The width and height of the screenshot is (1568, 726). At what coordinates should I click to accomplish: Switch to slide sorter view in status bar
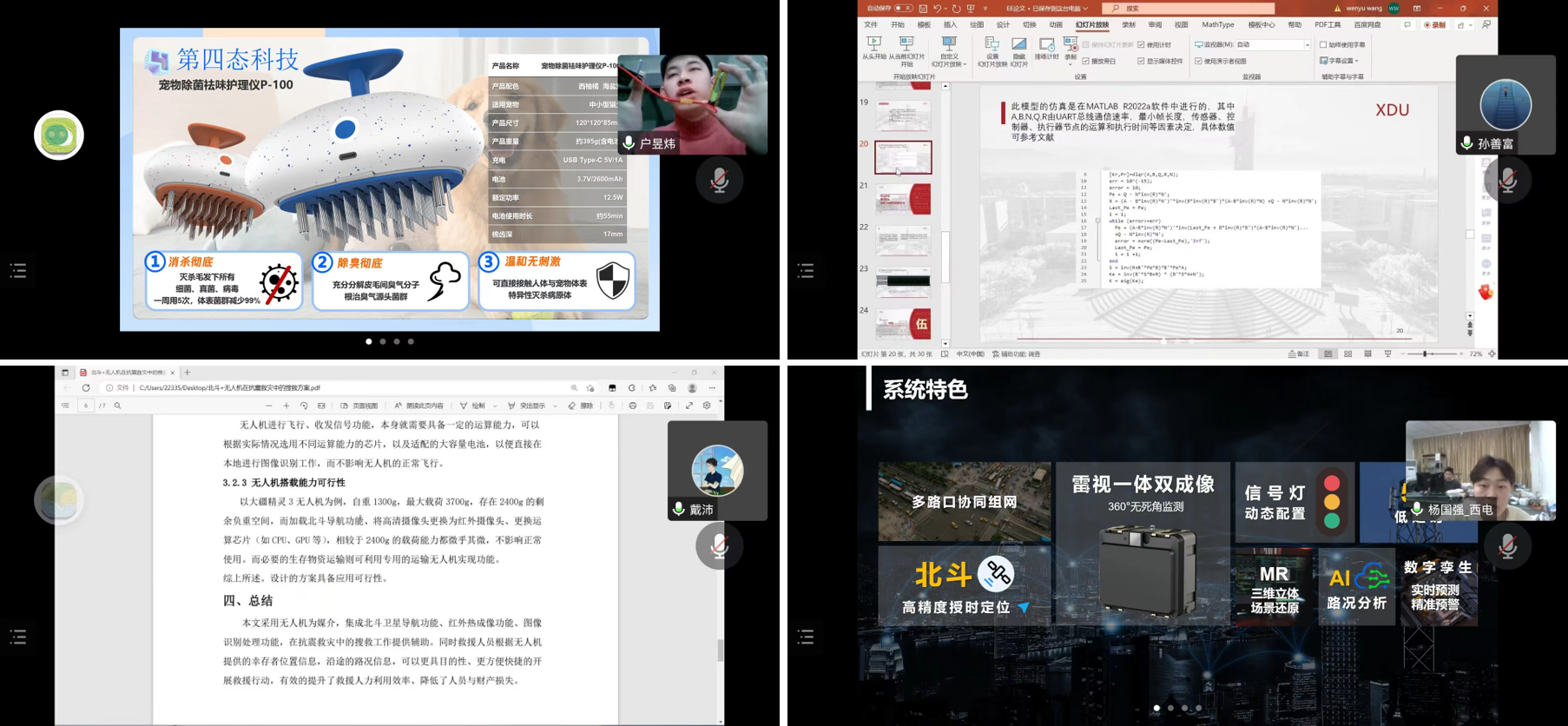tap(1347, 354)
